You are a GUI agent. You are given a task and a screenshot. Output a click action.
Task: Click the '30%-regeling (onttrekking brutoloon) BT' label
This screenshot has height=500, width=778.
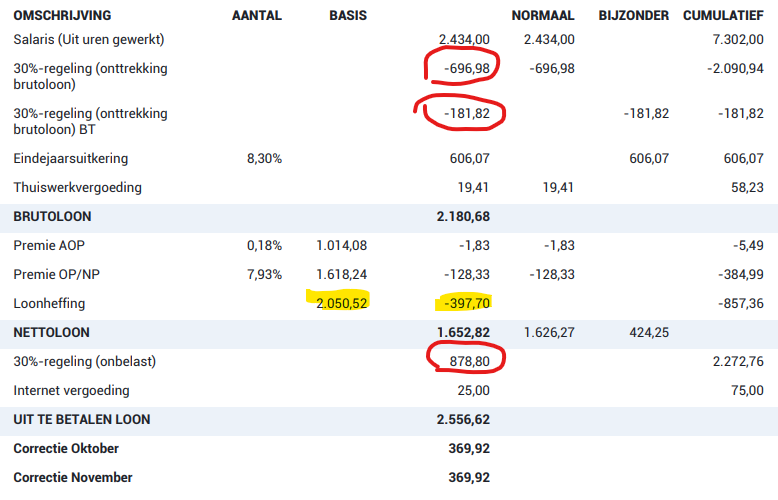90,122
